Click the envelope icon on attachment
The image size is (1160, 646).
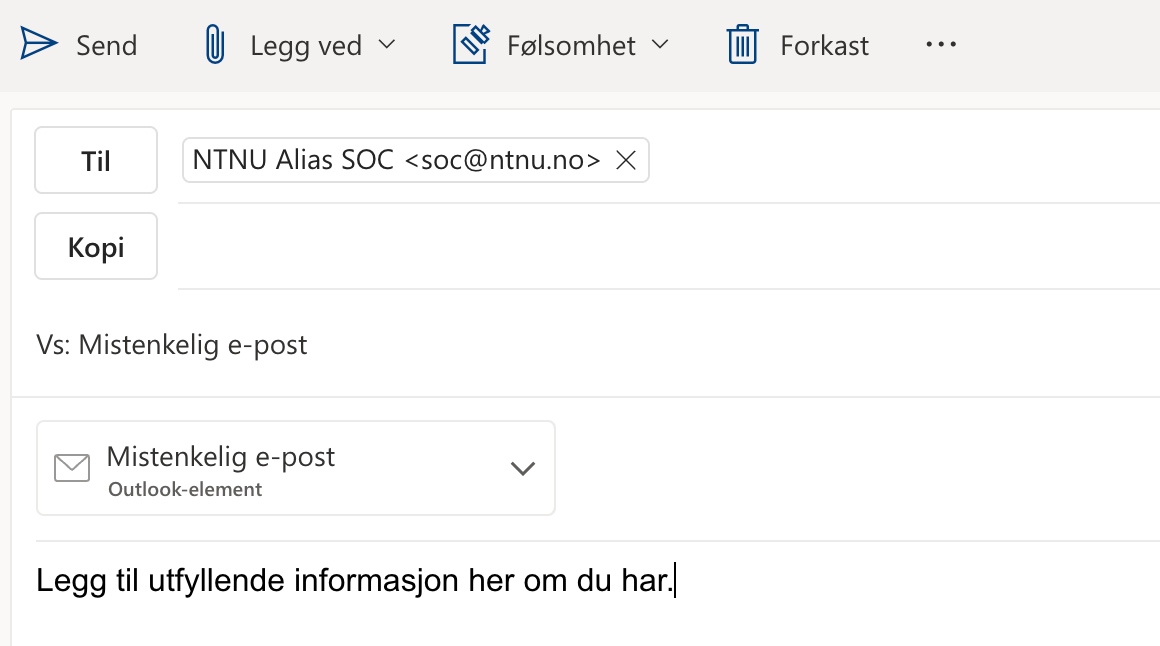[72, 468]
